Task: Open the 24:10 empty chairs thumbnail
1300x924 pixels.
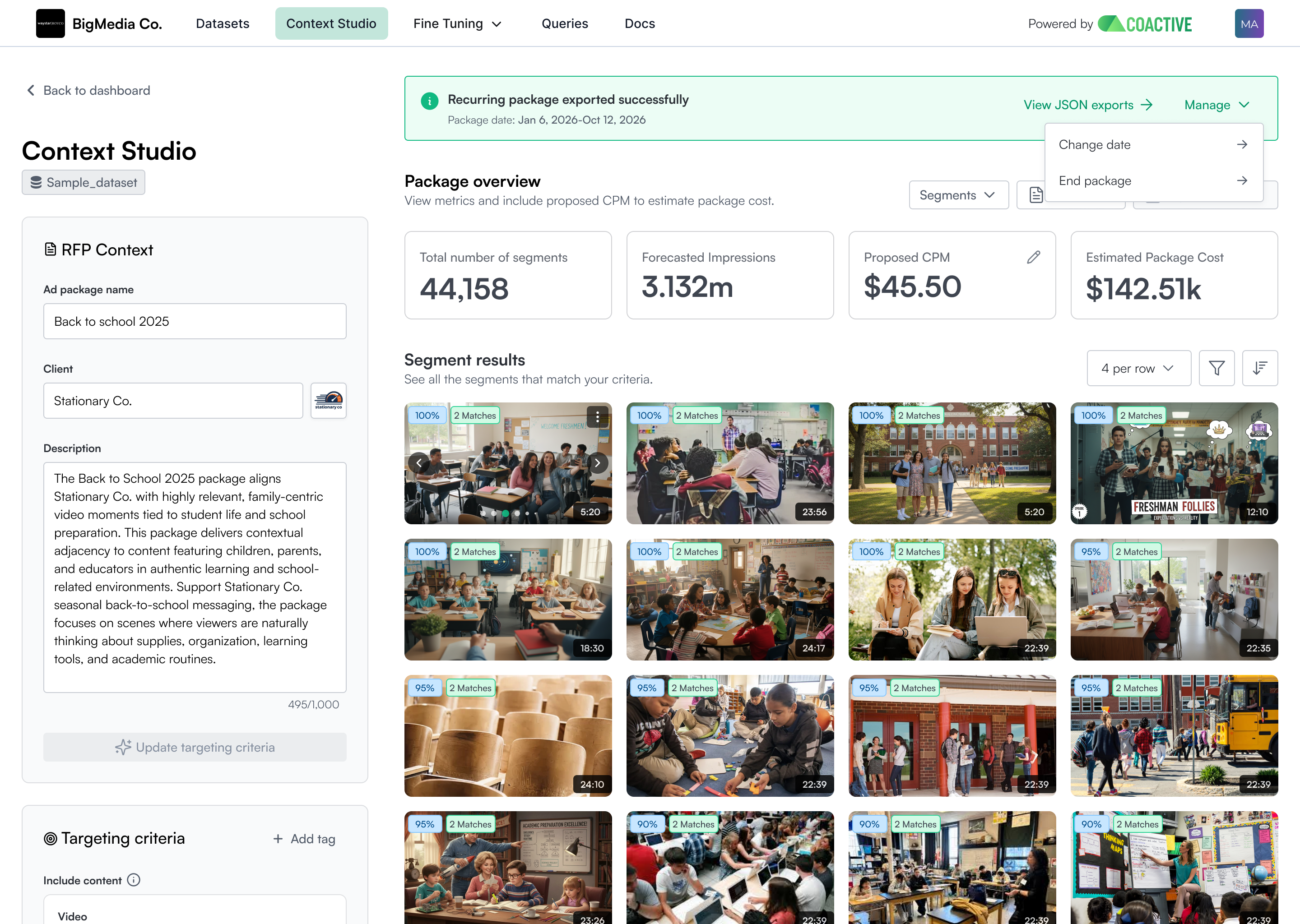Action: (508, 736)
